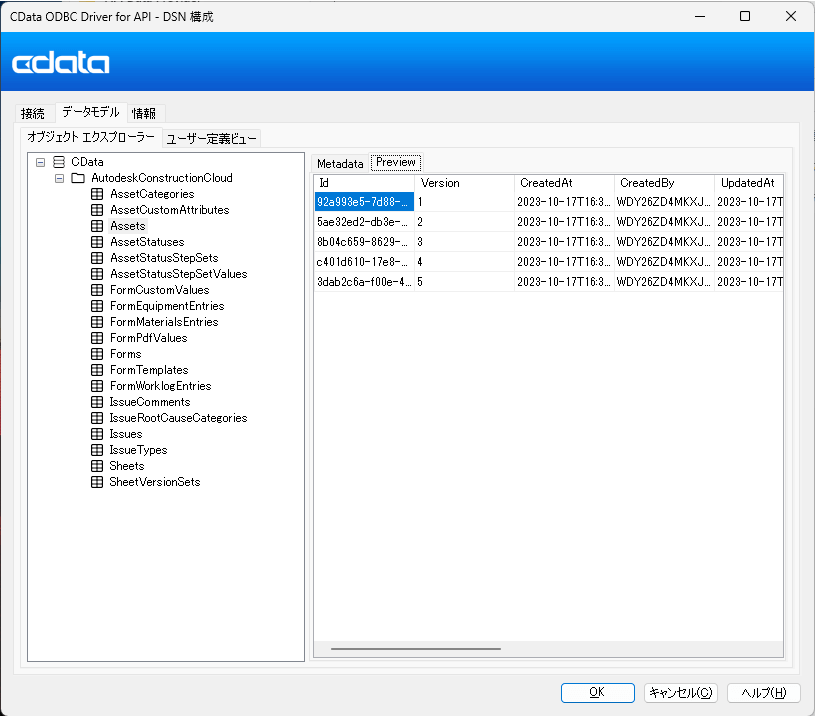Click the table icon beside IssueTypes
815x716 pixels.
[x=97, y=450]
